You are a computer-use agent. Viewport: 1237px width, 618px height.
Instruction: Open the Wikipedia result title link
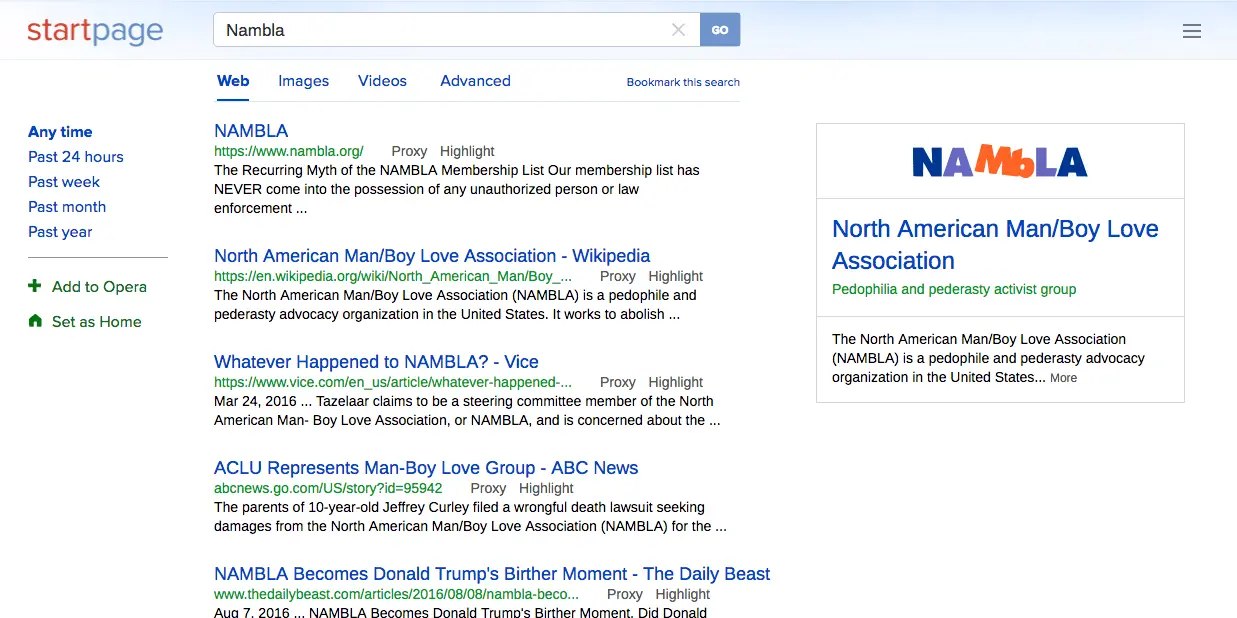click(x=432, y=256)
